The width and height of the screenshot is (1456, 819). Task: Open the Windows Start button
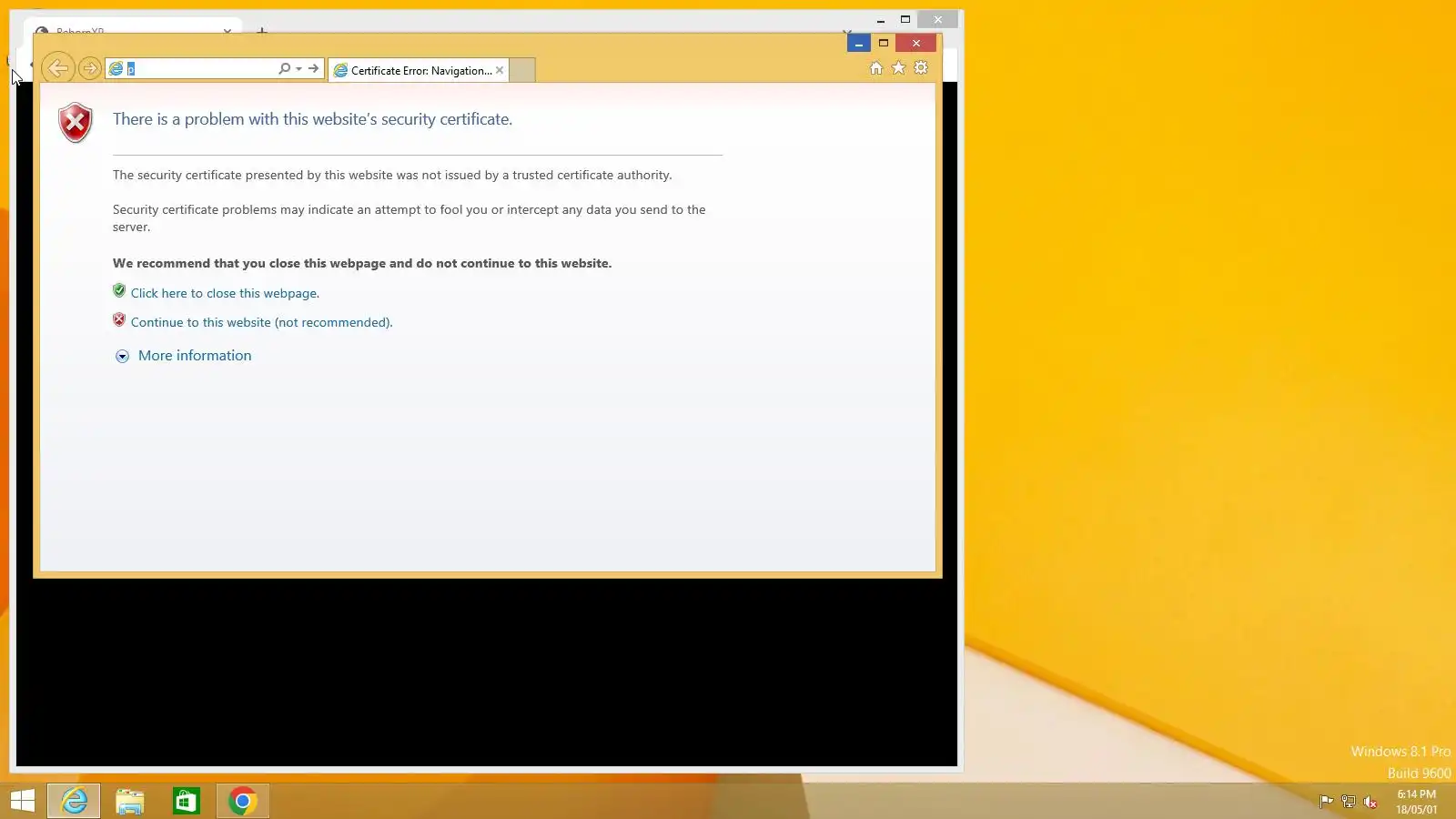pos(23,801)
